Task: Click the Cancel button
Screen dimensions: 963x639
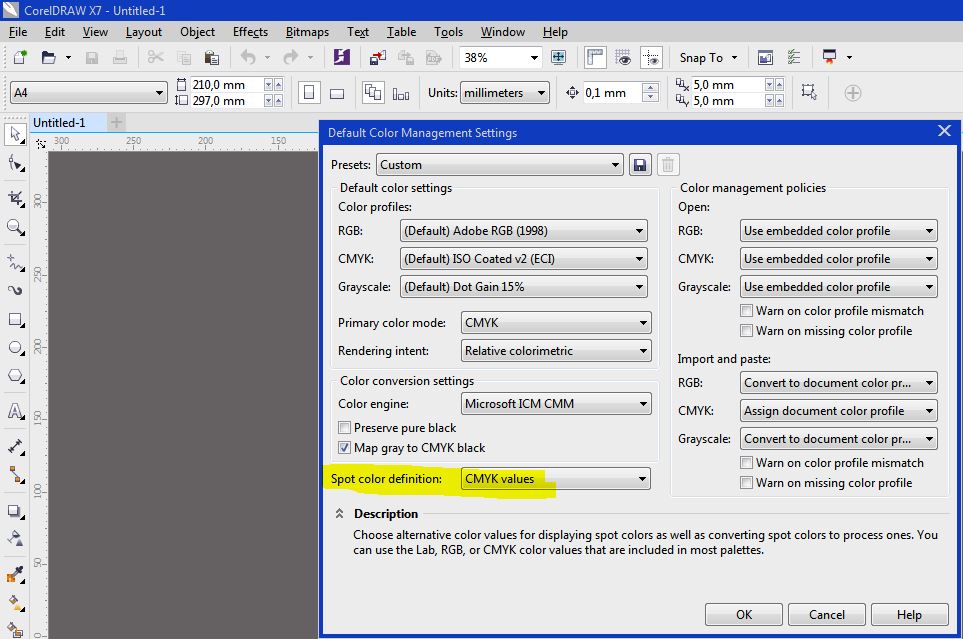Action: [827, 614]
